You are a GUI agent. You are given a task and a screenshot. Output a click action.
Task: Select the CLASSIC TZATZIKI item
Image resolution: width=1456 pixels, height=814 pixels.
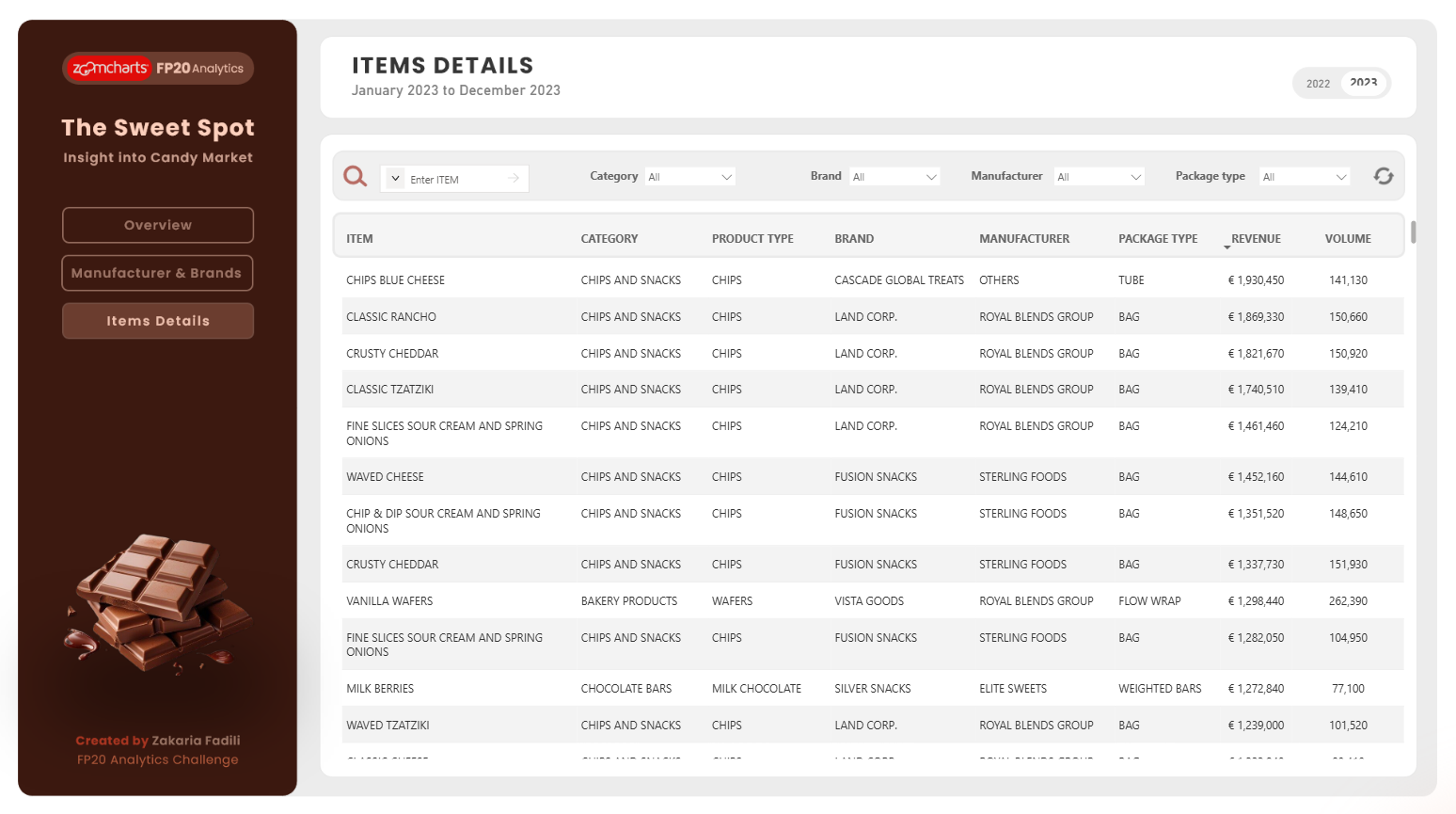[x=389, y=390]
